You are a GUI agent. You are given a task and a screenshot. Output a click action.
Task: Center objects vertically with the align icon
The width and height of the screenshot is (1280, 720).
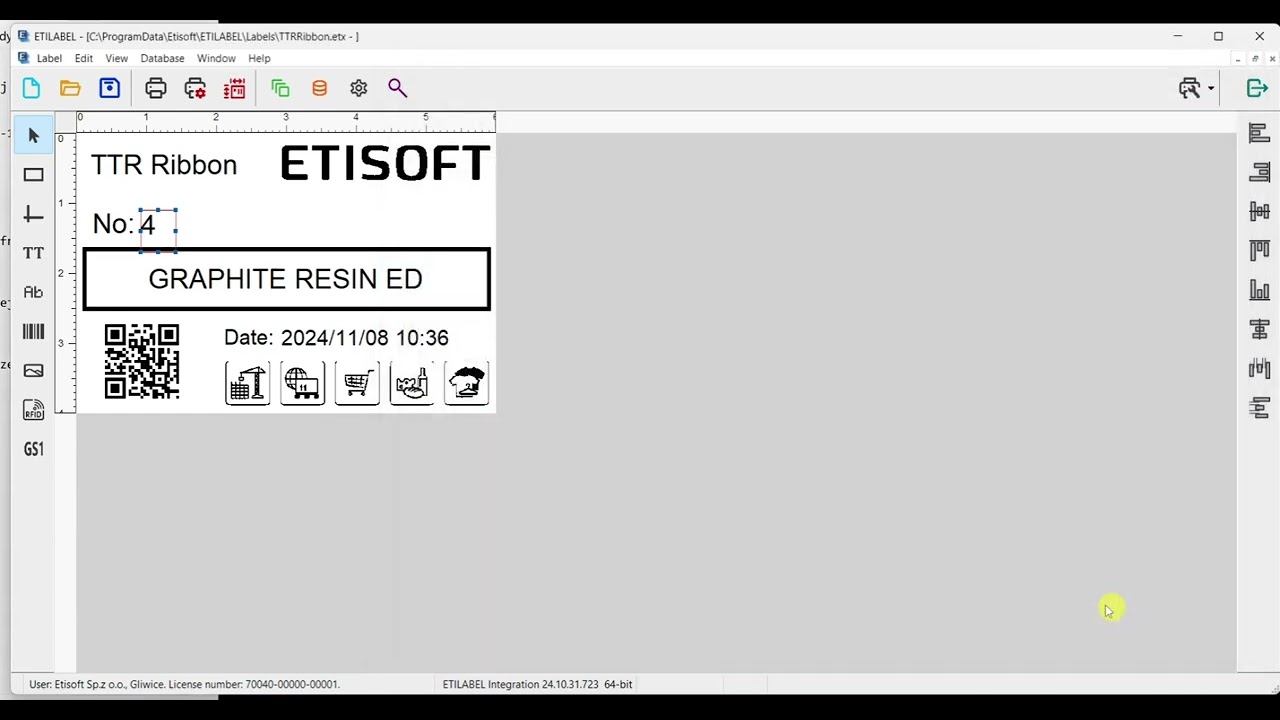tap(1259, 329)
